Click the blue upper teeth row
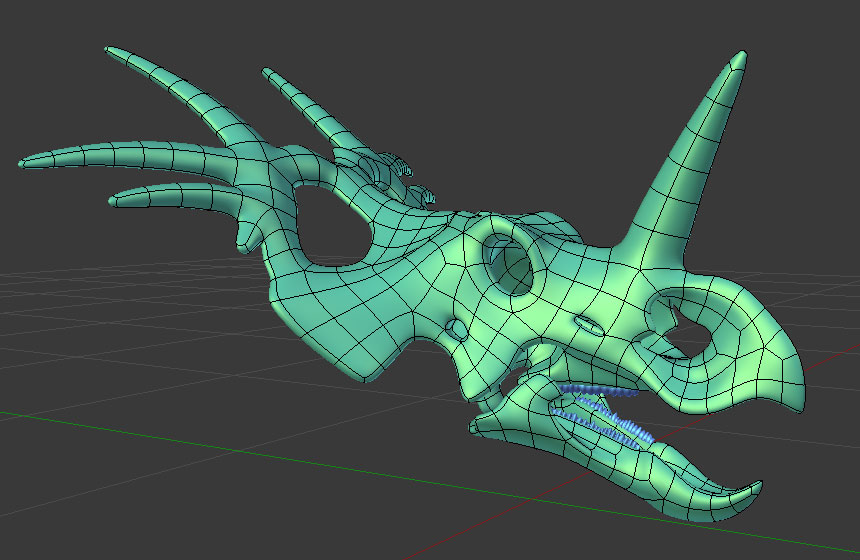Viewport: 860px width, 560px height. point(599,391)
